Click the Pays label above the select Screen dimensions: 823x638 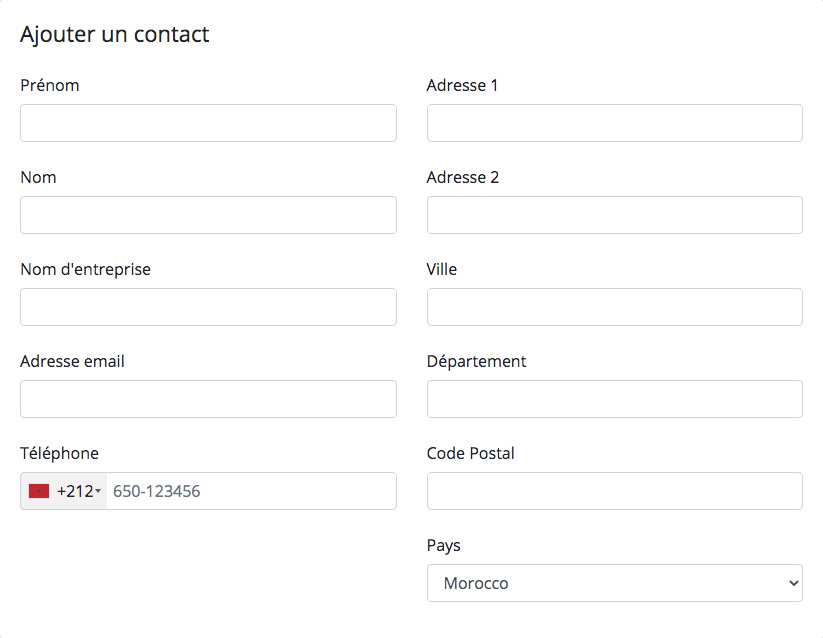point(444,546)
